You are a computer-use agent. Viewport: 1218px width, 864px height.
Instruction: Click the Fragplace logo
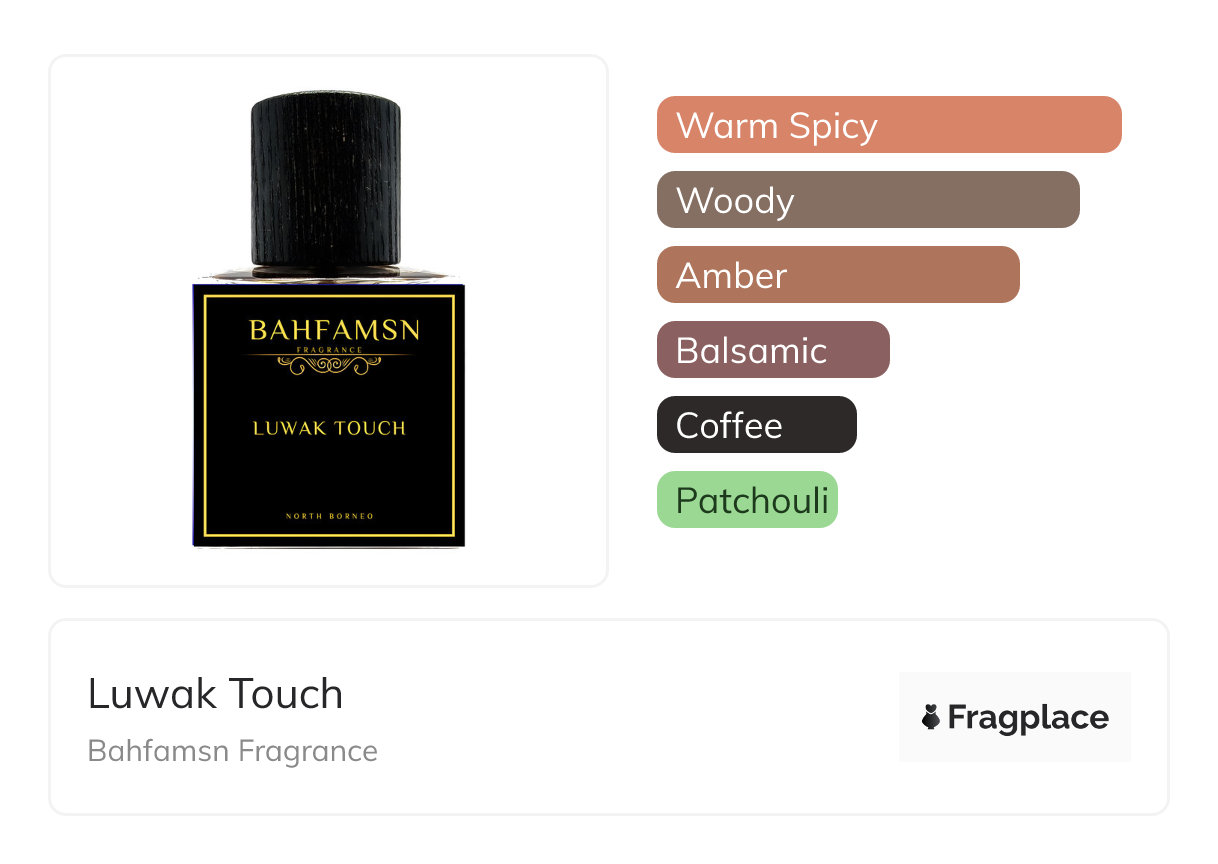point(1015,717)
